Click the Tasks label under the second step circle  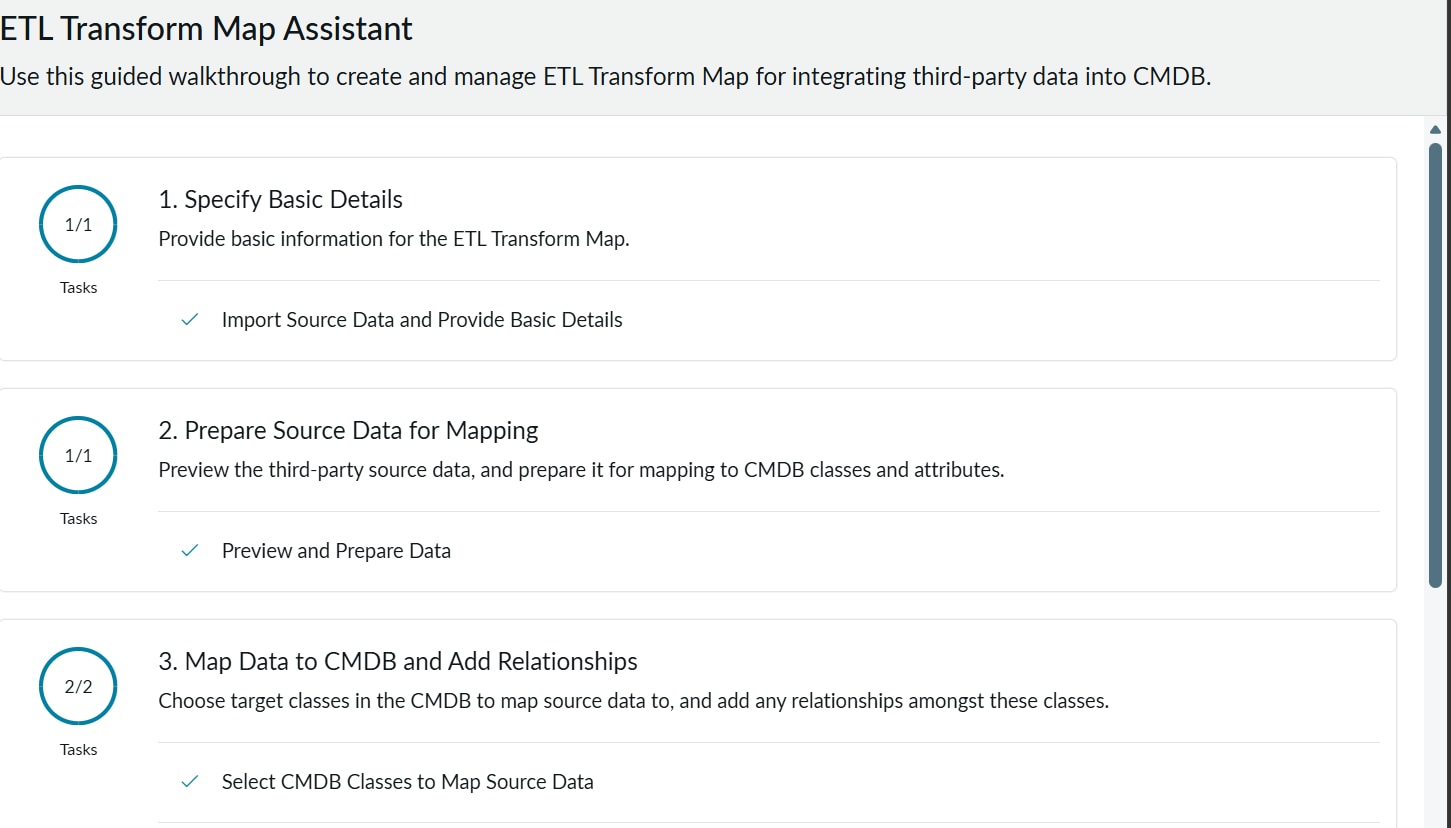[78, 518]
